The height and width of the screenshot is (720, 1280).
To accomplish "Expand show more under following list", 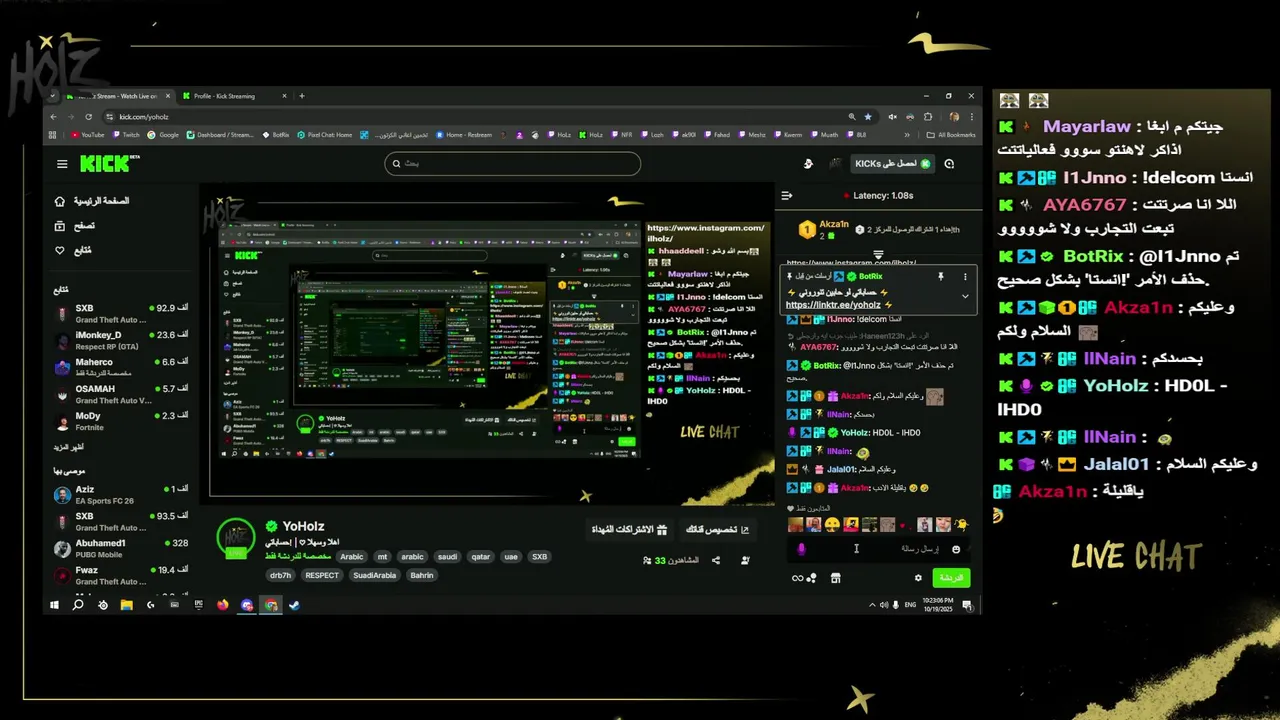I will [69, 447].
